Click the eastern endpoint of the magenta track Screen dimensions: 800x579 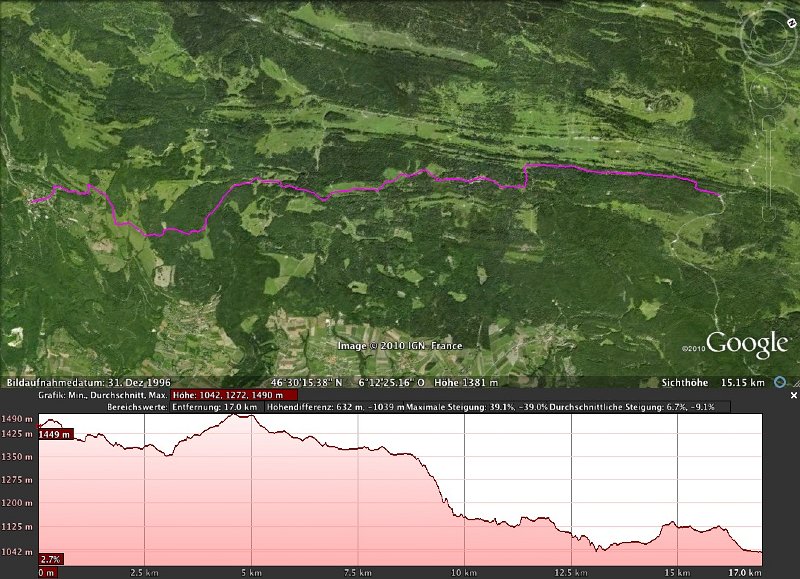coord(718,194)
